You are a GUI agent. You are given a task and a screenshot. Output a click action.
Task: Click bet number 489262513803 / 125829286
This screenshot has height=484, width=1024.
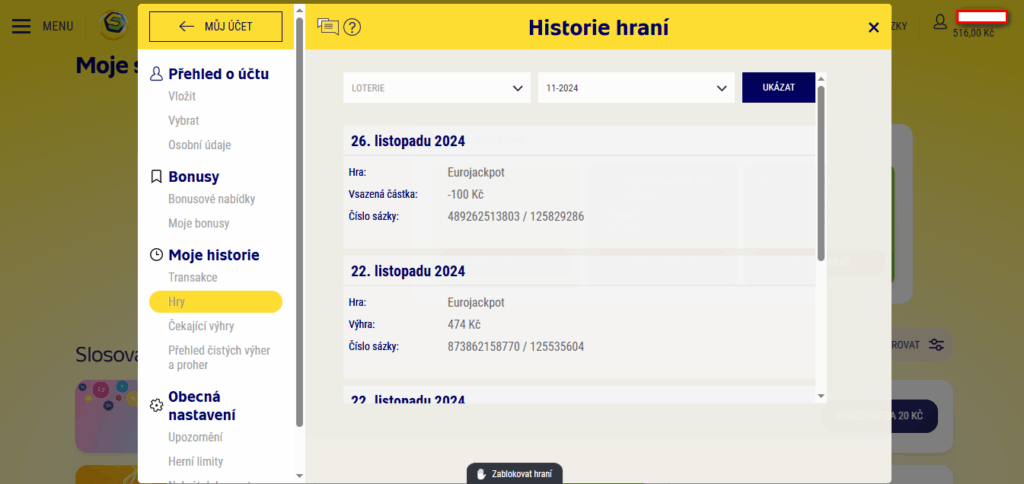point(516,216)
